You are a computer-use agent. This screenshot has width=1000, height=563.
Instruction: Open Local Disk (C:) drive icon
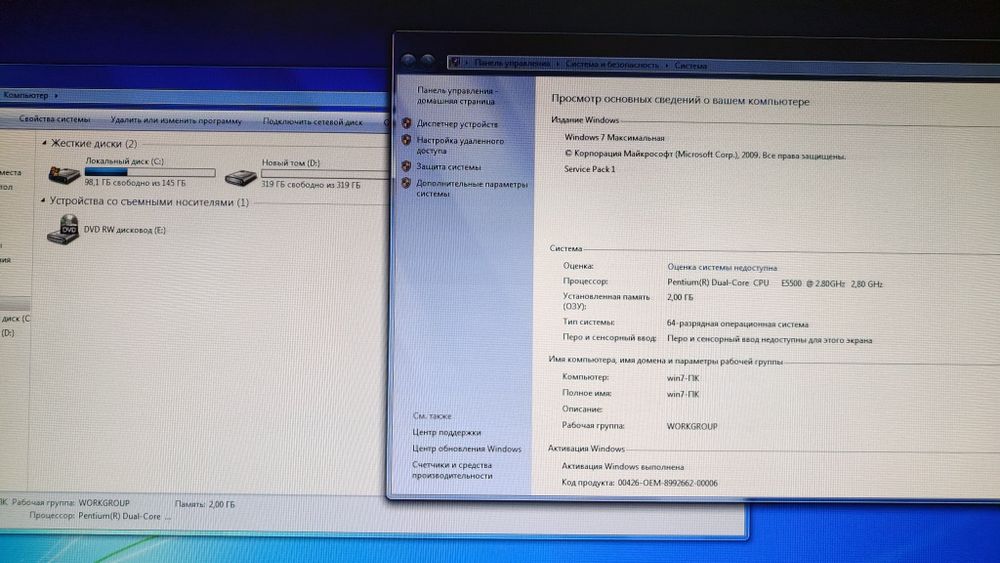pos(64,173)
